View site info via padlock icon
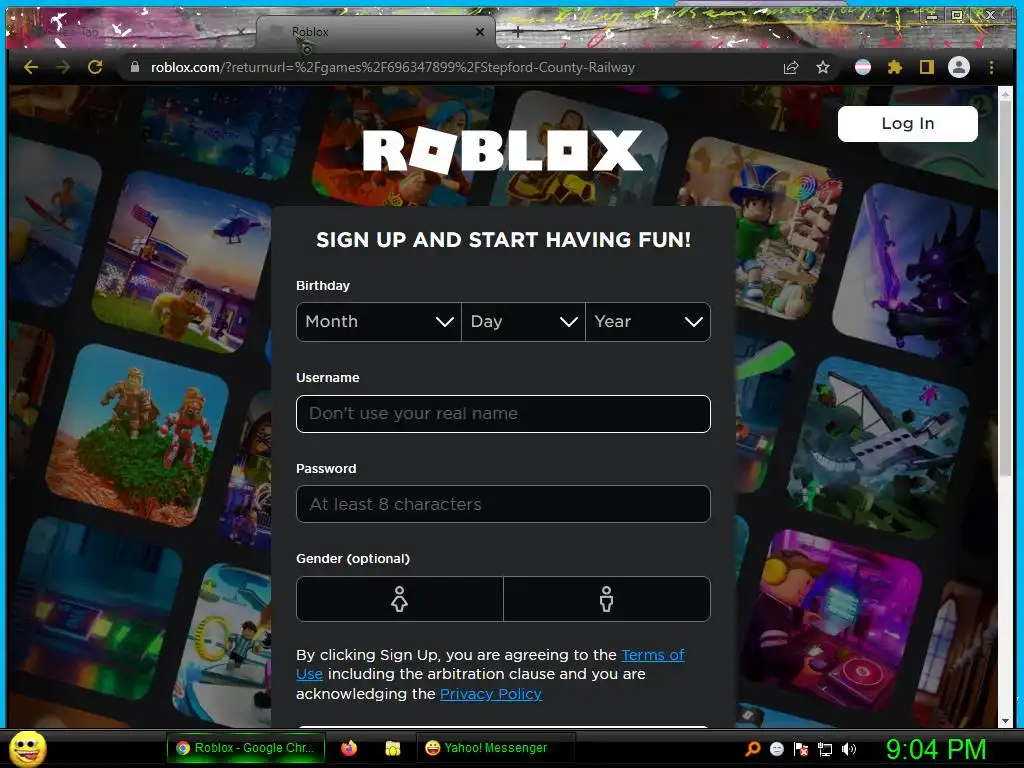The image size is (1024, 768). (x=135, y=67)
